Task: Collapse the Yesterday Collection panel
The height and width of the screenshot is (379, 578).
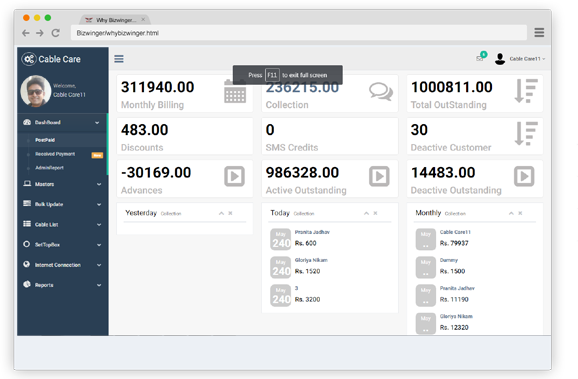Action: point(221,213)
